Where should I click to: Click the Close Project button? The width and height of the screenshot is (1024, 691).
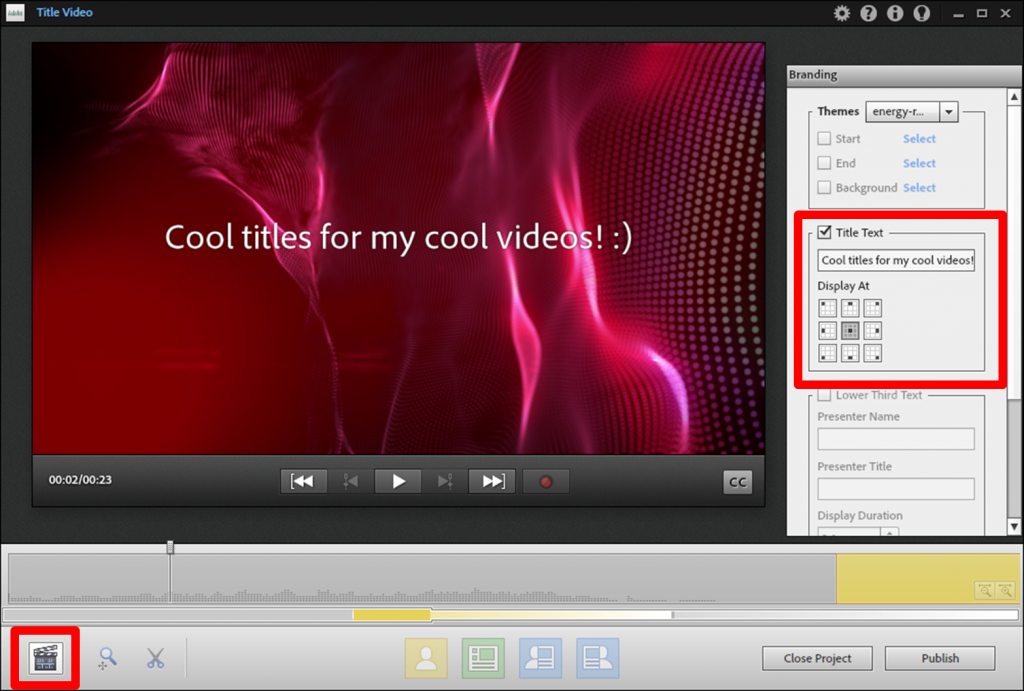817,658
